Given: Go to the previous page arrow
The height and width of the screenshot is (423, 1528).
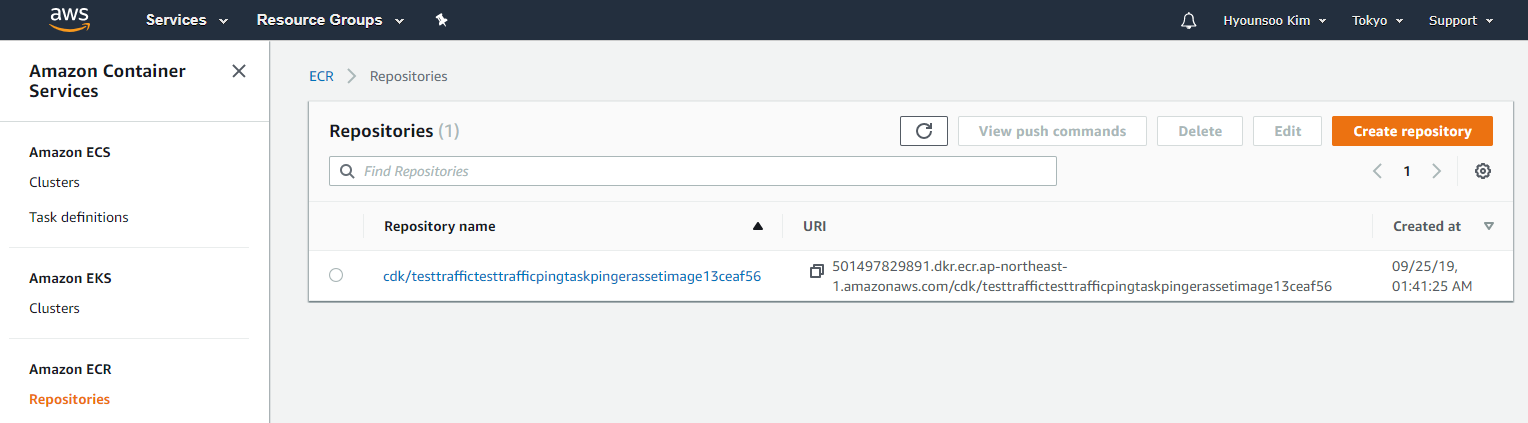Looking at the screenshot, I should (x=1377, y=171).
